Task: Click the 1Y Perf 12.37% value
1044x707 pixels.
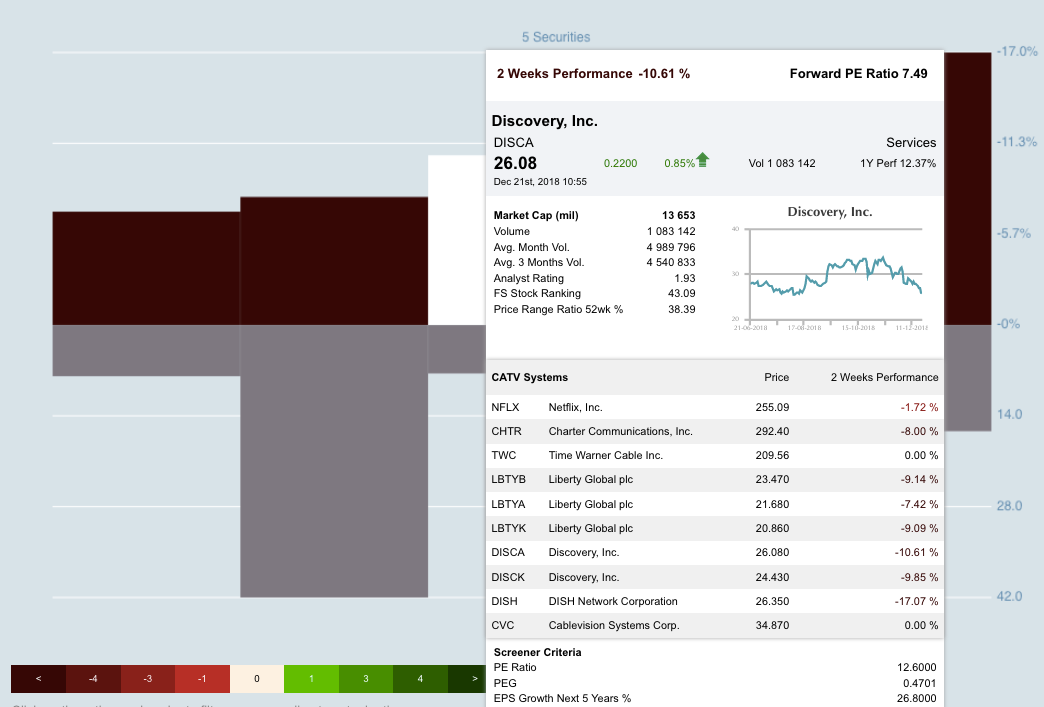Action: pyautogui.click(x=898, y=163)
